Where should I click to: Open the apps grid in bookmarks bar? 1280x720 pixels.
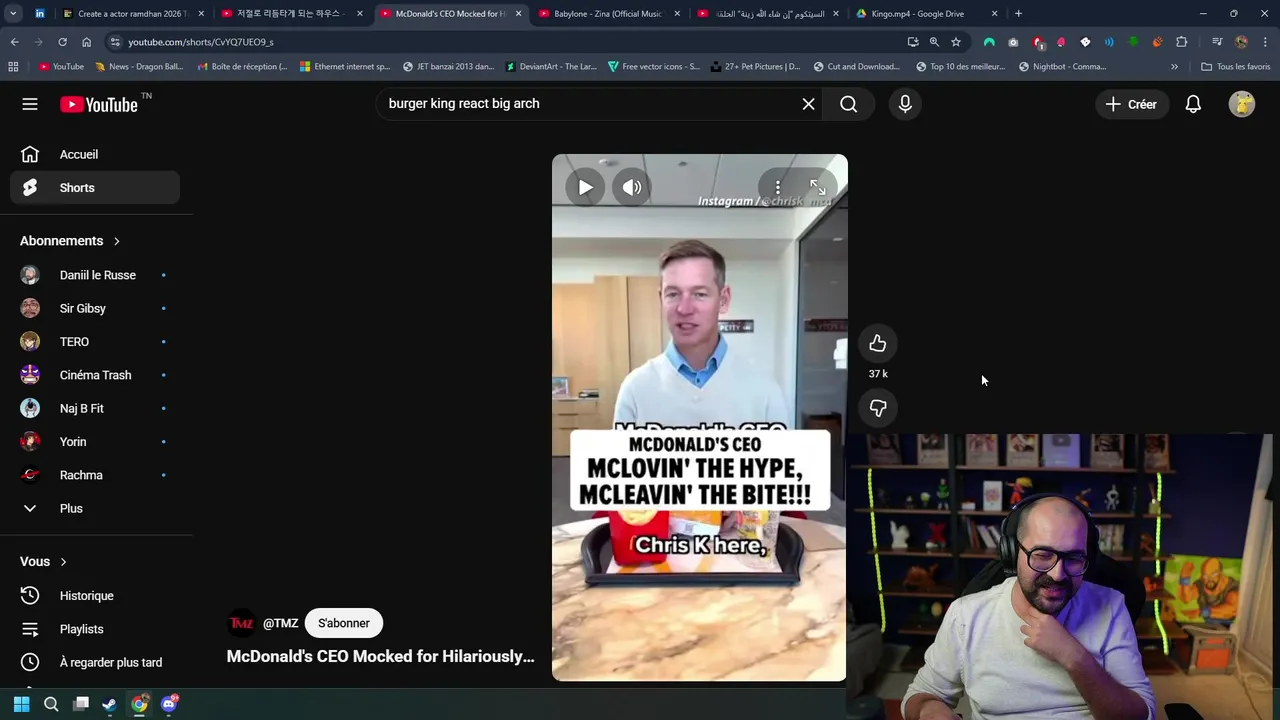point(13,67)
